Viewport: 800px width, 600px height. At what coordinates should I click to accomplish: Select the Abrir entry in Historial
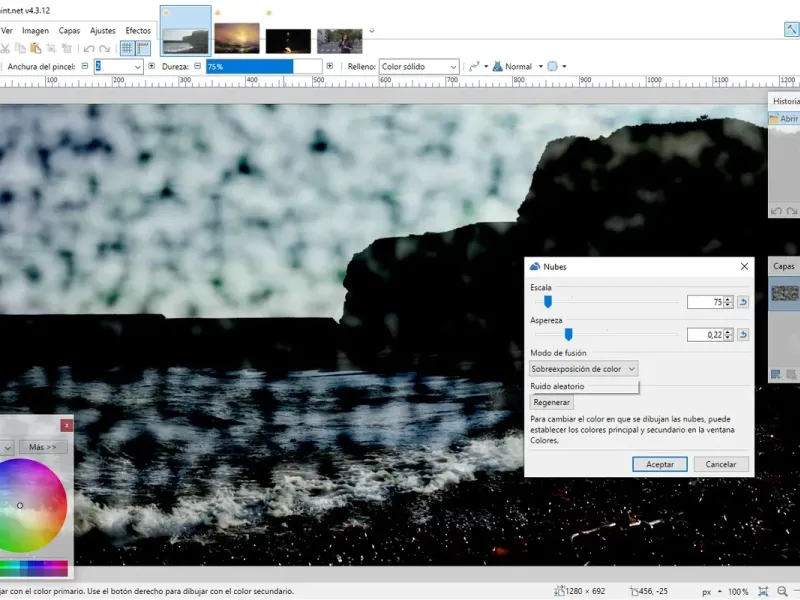click(x=784, y=118)
